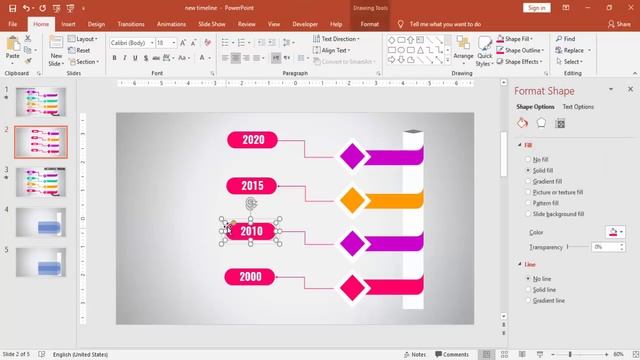This screenshot has width=640, height=360.
Task: Toggle Italic formatting
Action: point(124,58)
